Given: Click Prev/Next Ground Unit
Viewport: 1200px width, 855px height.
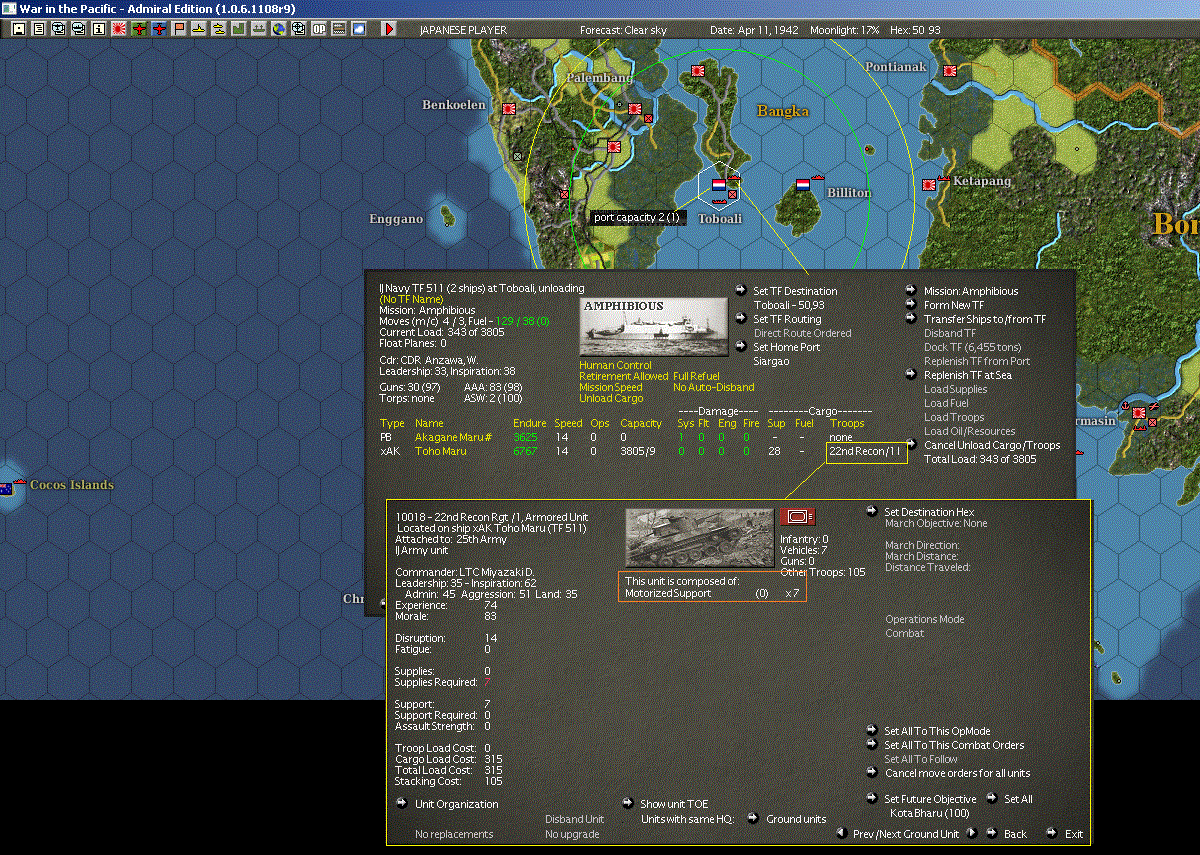Looking at the screenshot, I should (x=905, y=833).
